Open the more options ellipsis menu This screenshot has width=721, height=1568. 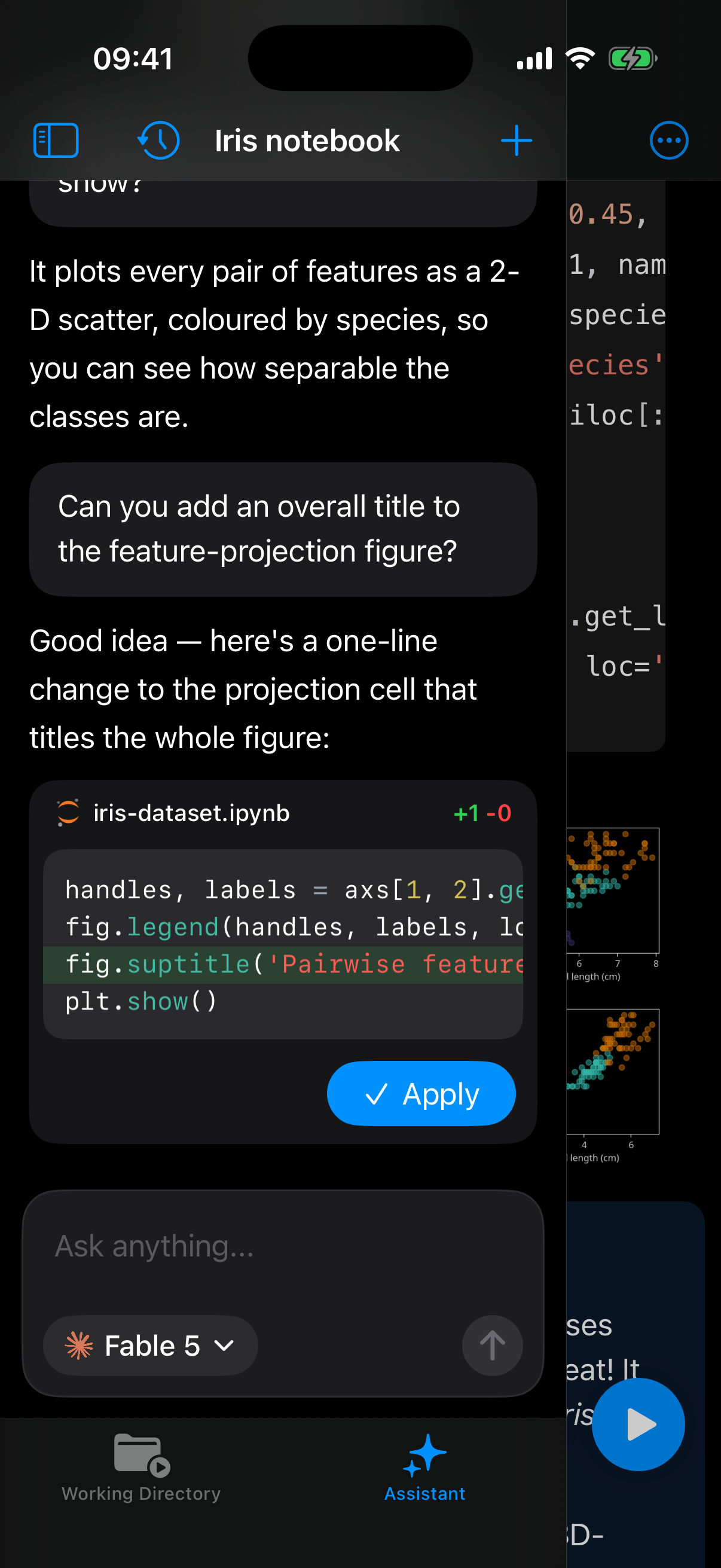pyautogui.click(x=668, y=141)
